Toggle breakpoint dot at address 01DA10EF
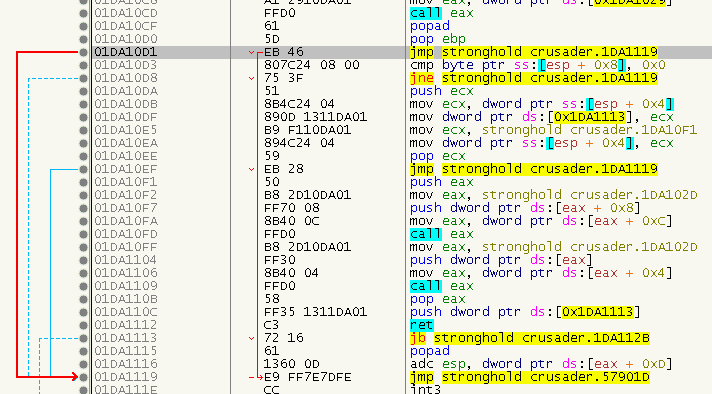712x394 pixels. pos(83,169)
